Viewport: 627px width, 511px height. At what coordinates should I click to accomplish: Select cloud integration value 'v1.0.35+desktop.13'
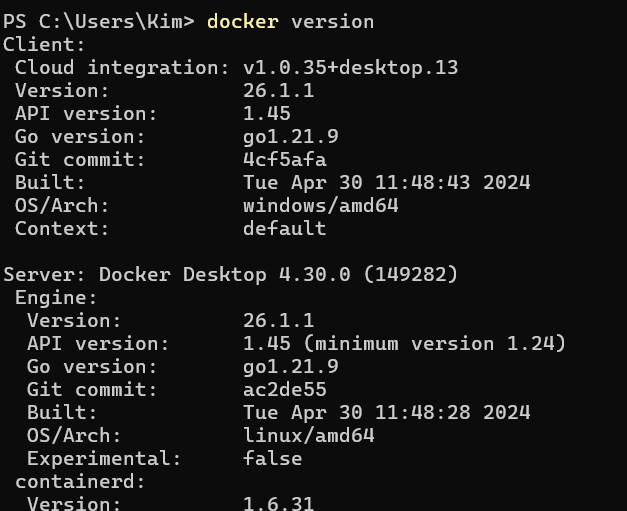pyautogui.click(x=351, y=68)
